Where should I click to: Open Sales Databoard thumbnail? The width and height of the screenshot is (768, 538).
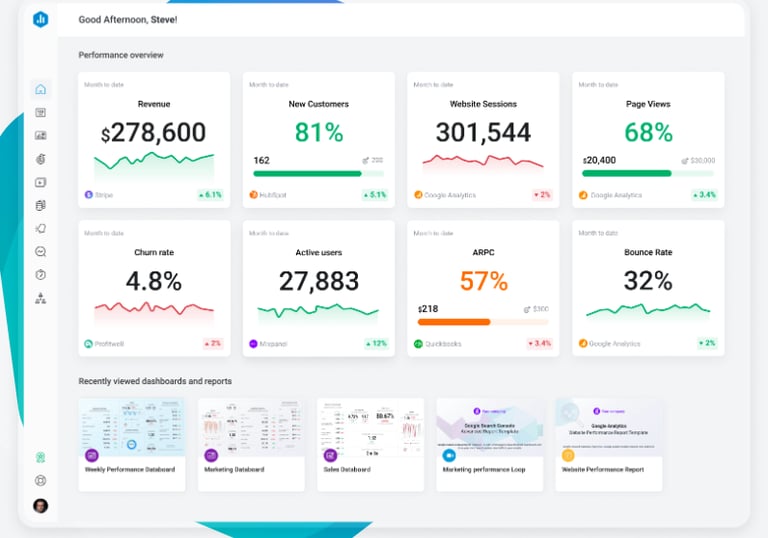pyautogui.click(x=370, y=427)
